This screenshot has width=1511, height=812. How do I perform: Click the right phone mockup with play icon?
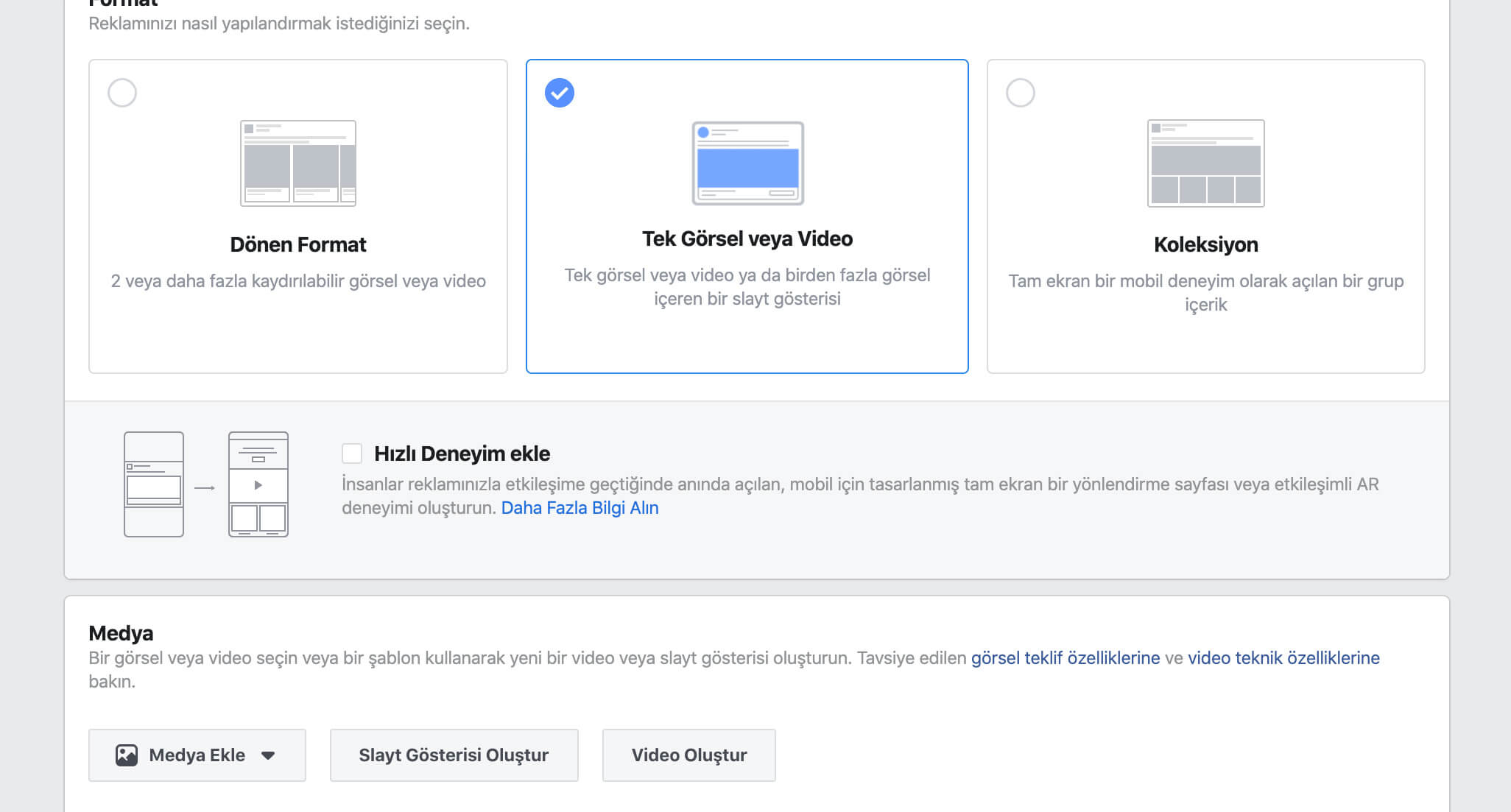pyautogui.click(x=258, y=484)
